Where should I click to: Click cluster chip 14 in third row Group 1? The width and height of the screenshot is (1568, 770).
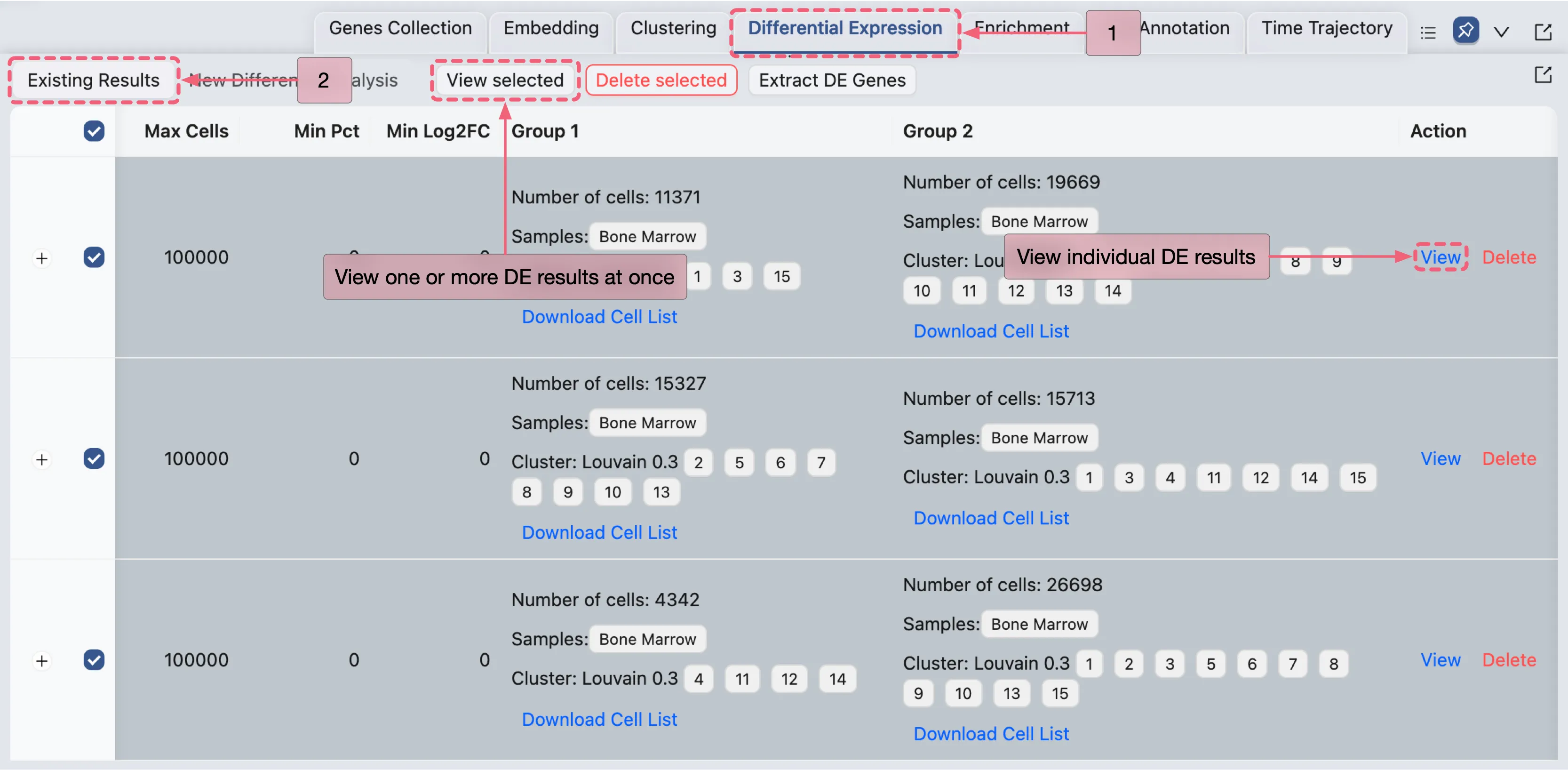point(837,679)
